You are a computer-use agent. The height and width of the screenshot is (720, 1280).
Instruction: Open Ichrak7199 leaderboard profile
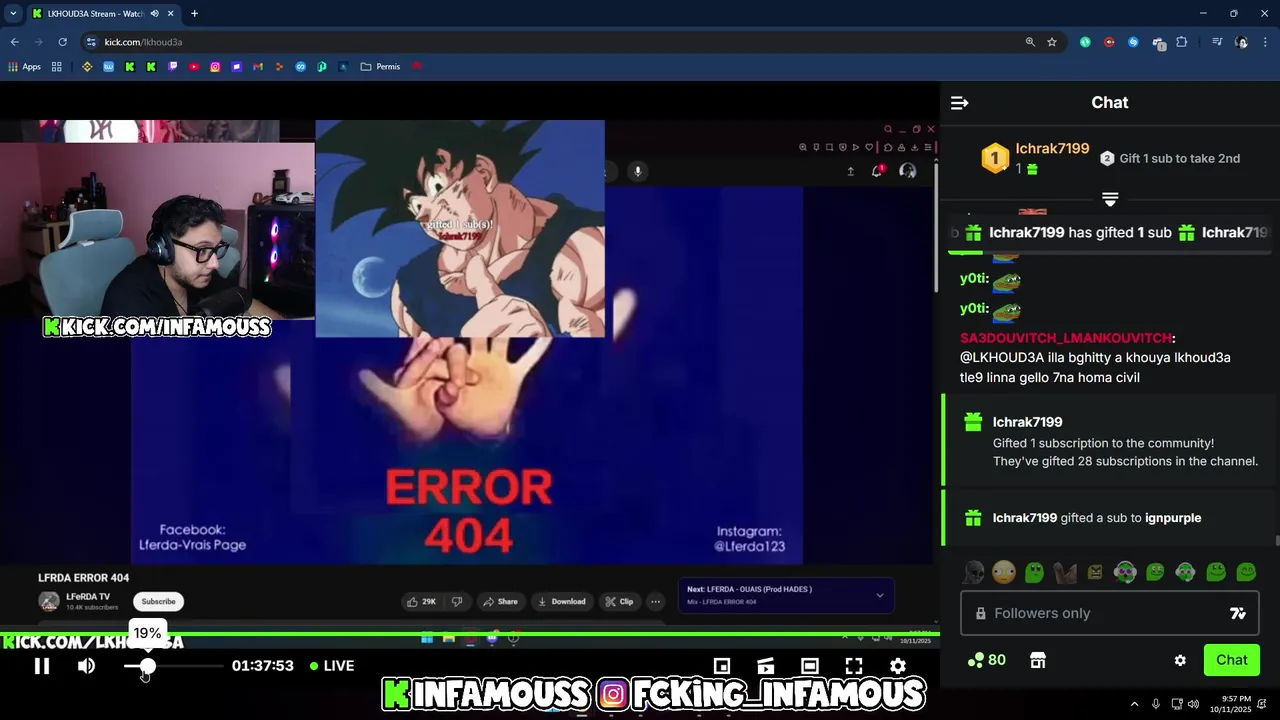coord(1052,149)
